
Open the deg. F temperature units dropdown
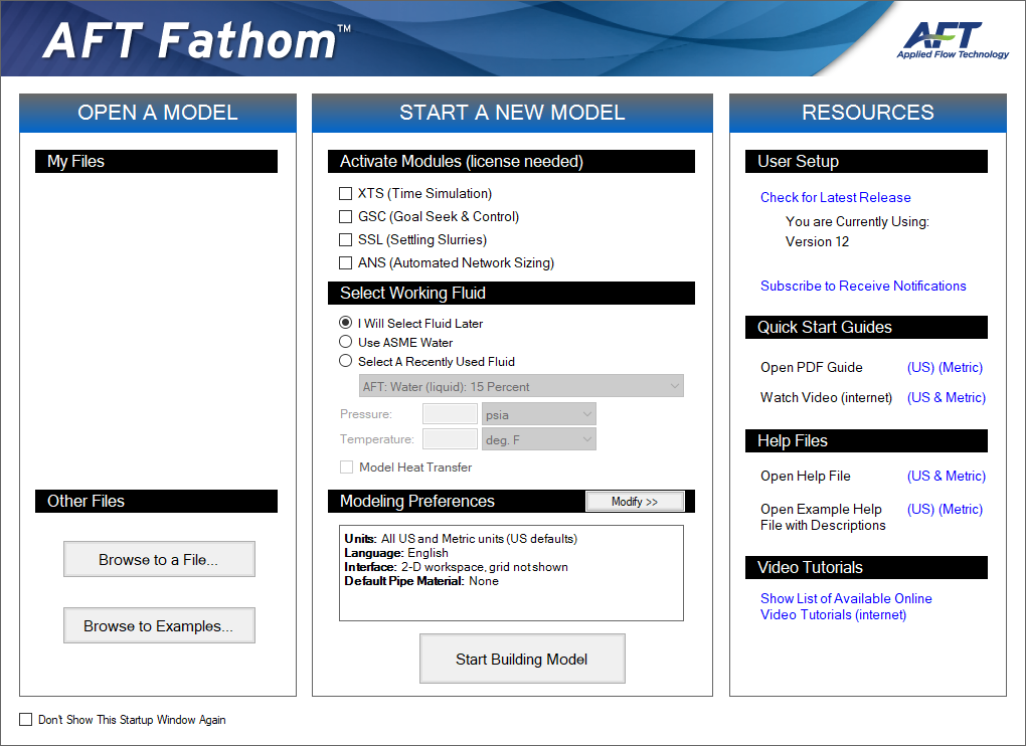click(539, 440)
